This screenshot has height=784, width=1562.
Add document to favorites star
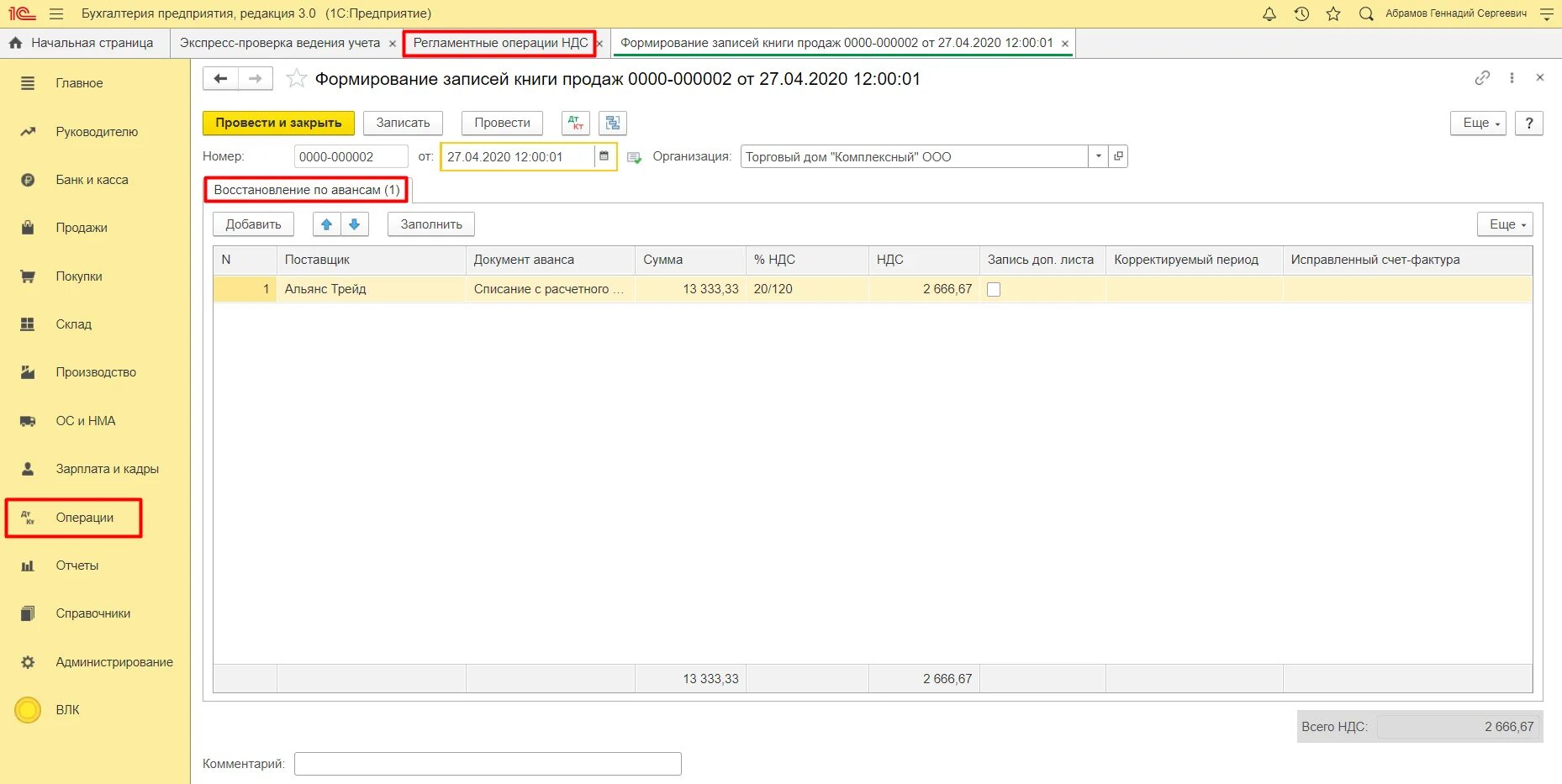[296, 78]
